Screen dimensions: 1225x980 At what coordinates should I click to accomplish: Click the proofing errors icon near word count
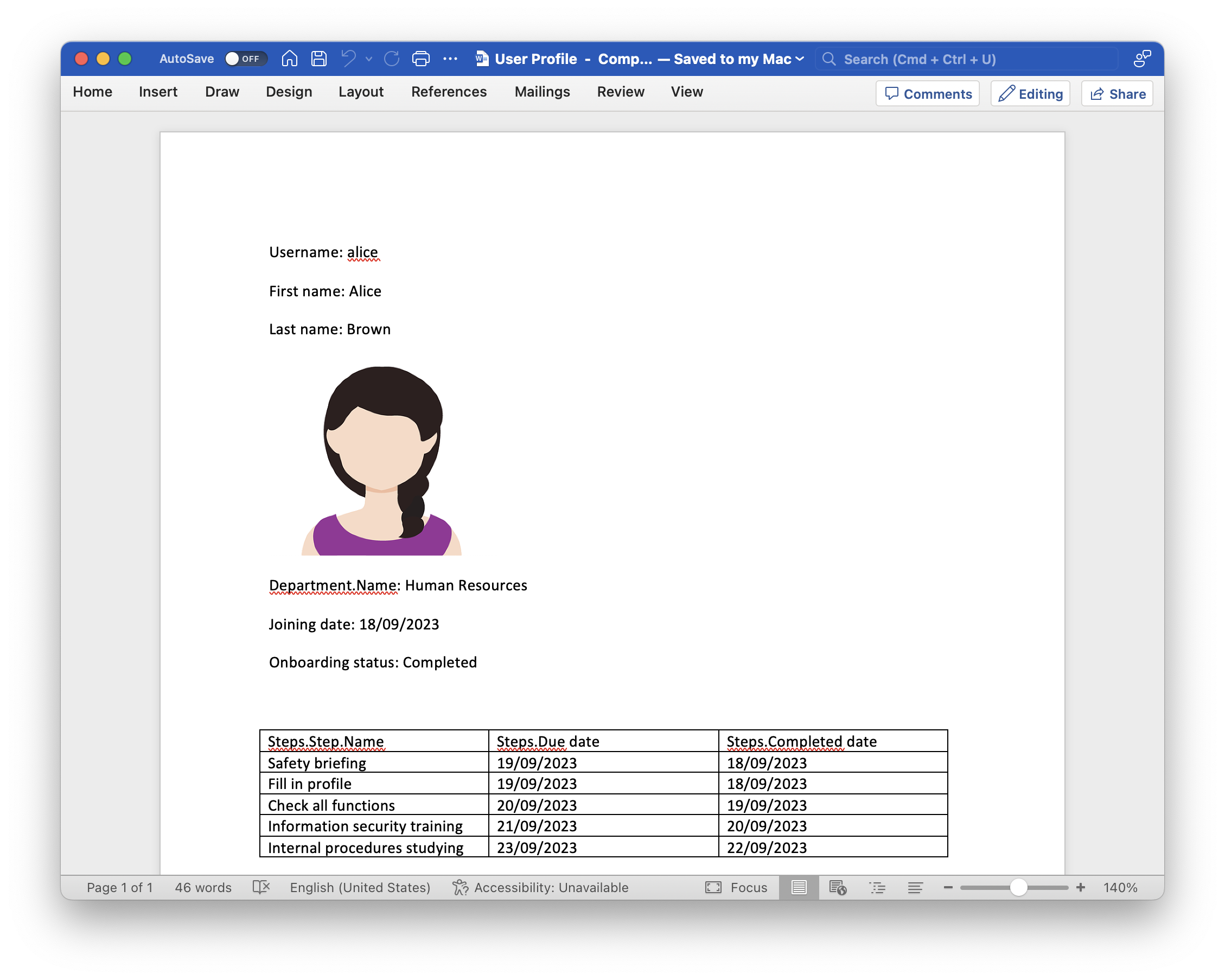(x=261, y=887)
